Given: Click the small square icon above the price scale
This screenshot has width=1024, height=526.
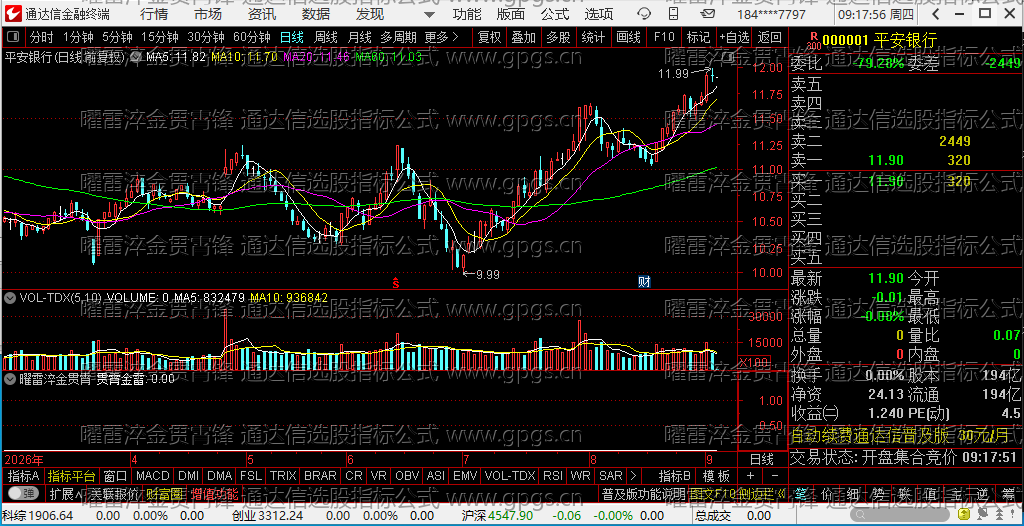Looking at the screenshot, I should click(x=728, y=57).
